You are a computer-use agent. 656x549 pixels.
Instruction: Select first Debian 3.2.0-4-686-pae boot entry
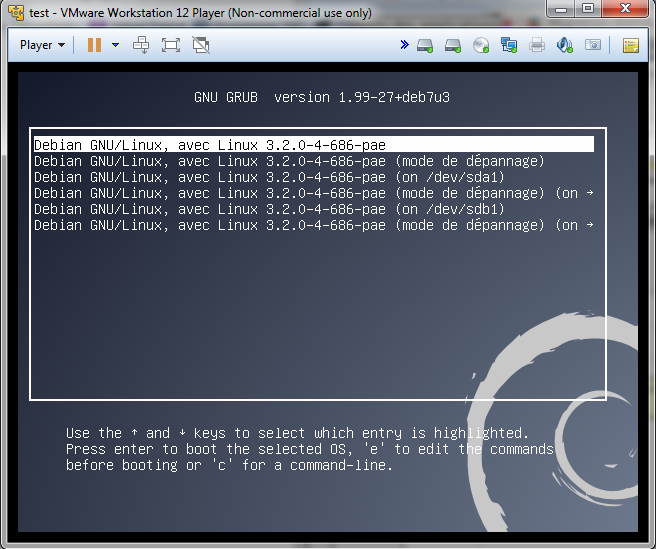pyautogui.click(x=210, y=145)
